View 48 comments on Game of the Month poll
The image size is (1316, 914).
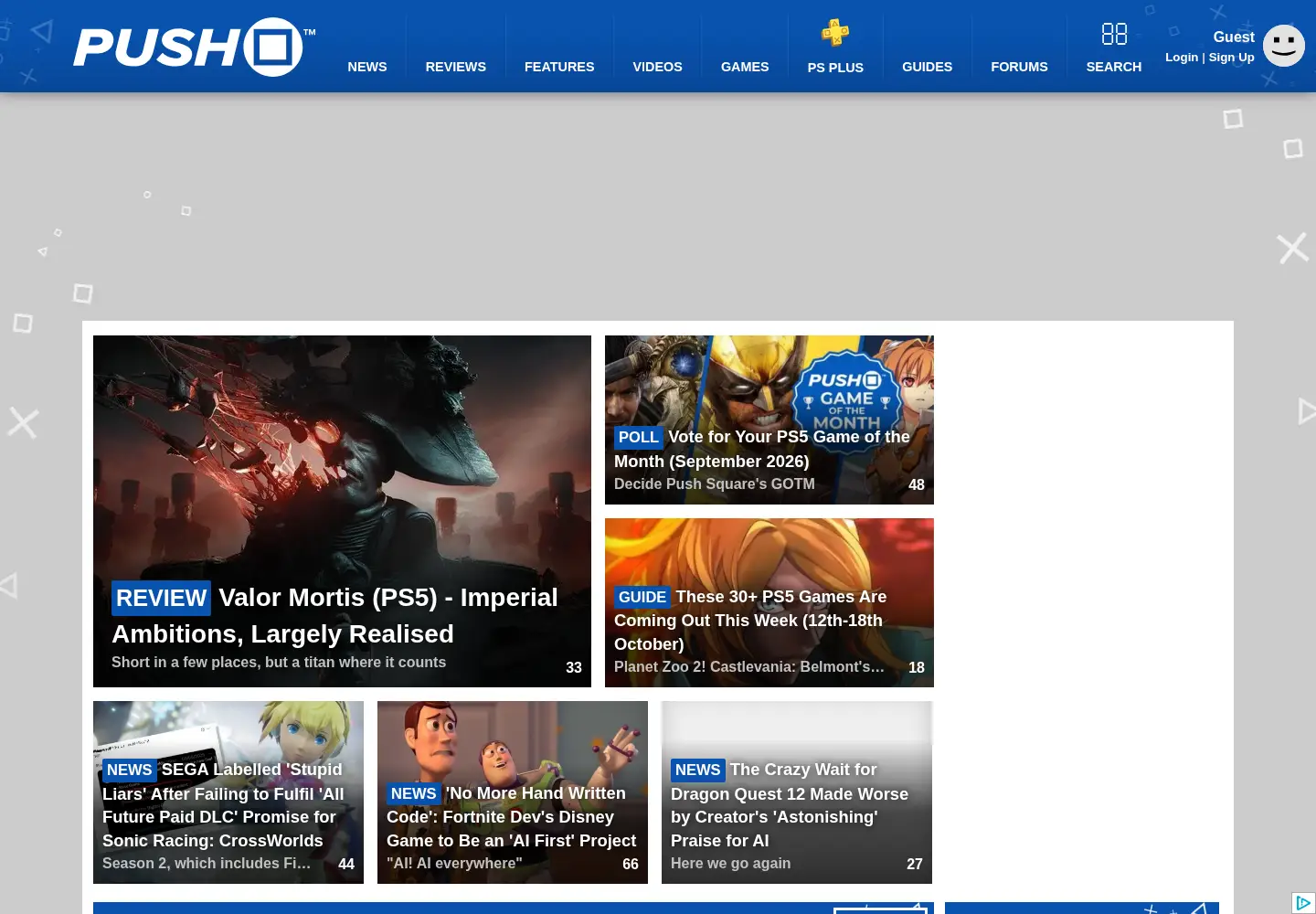click(917, 485)
